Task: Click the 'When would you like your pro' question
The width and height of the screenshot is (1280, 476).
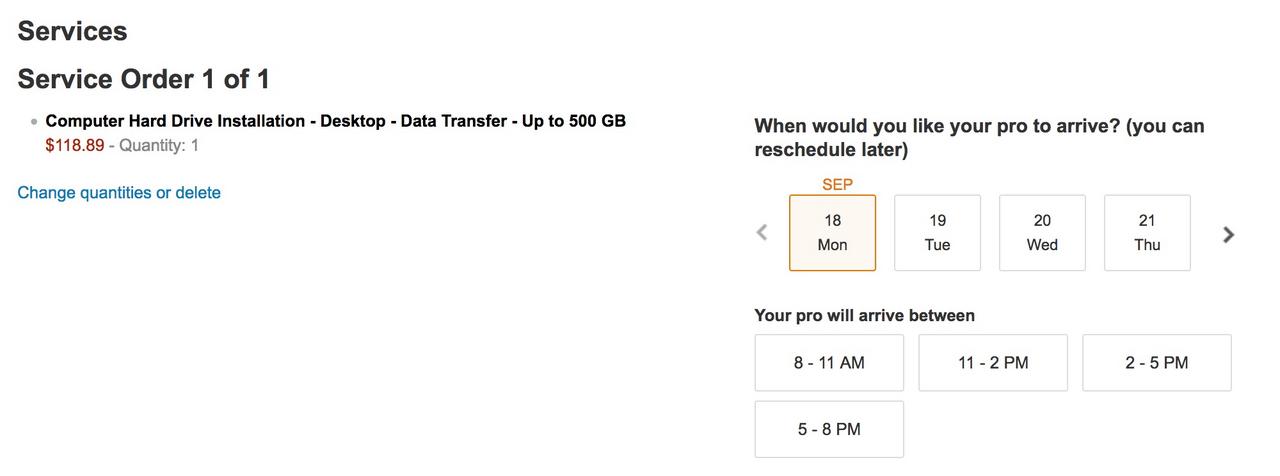Action: 979,138
